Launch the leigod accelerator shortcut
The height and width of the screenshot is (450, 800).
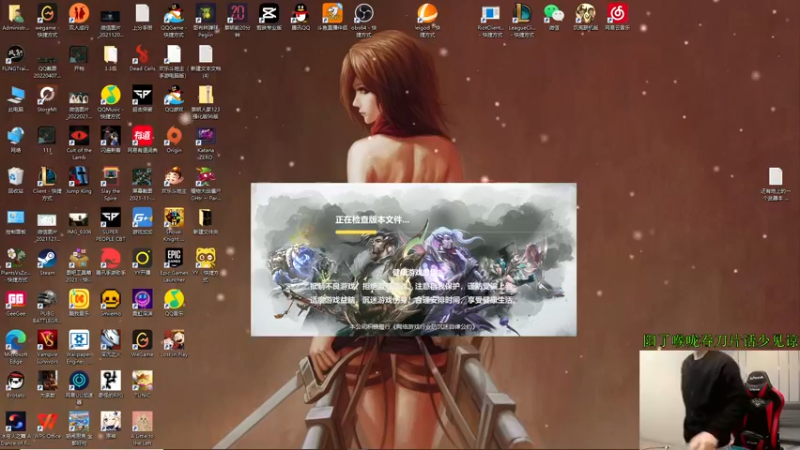427,14
